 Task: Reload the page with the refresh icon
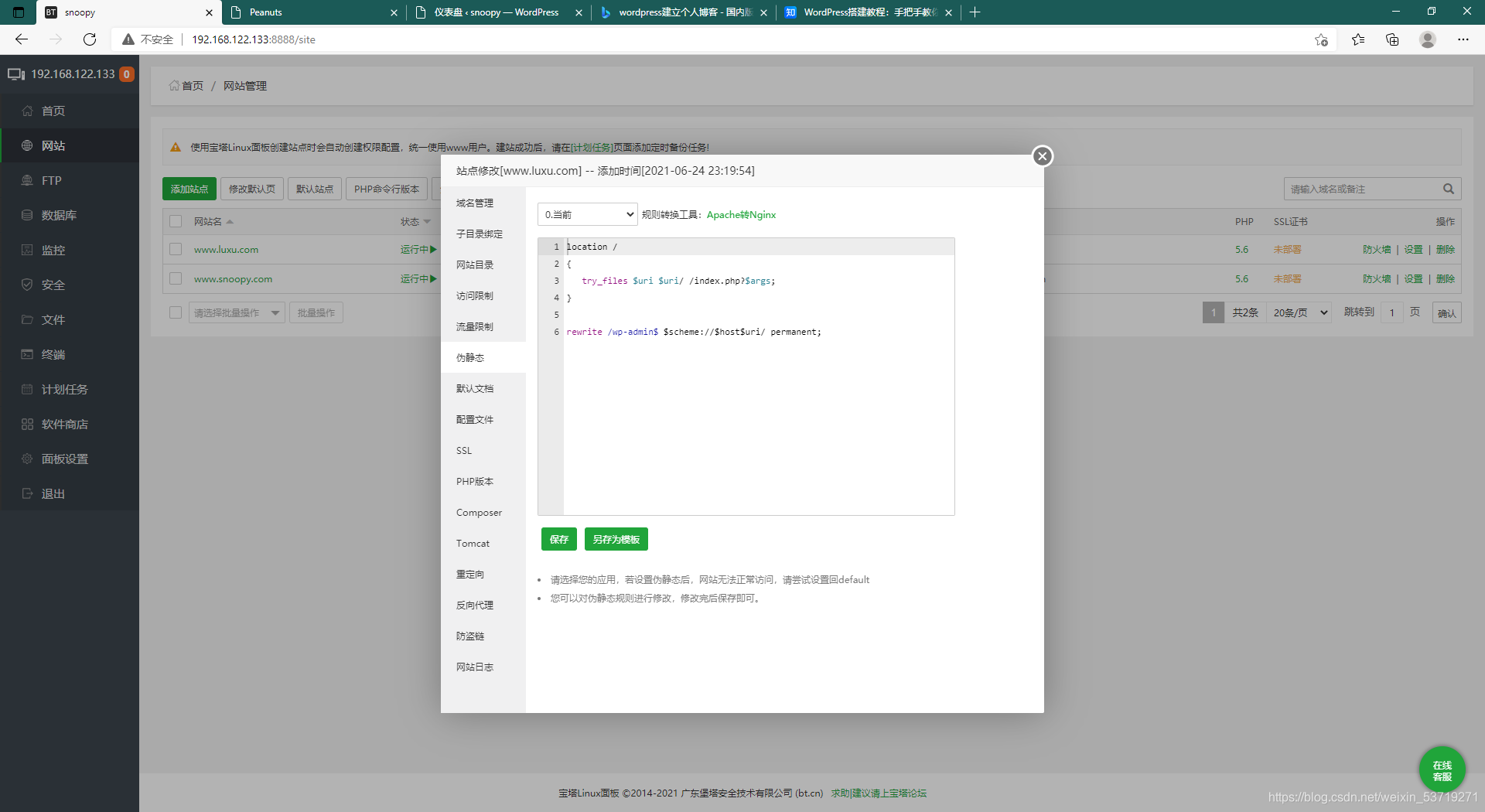(x=90, y=39)
